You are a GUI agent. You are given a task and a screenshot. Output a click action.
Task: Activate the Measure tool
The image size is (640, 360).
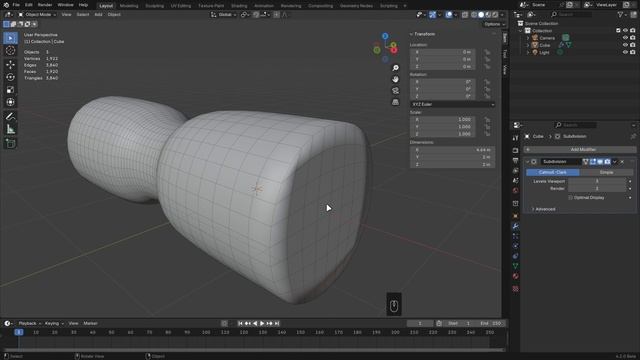[x=10, y=129]
